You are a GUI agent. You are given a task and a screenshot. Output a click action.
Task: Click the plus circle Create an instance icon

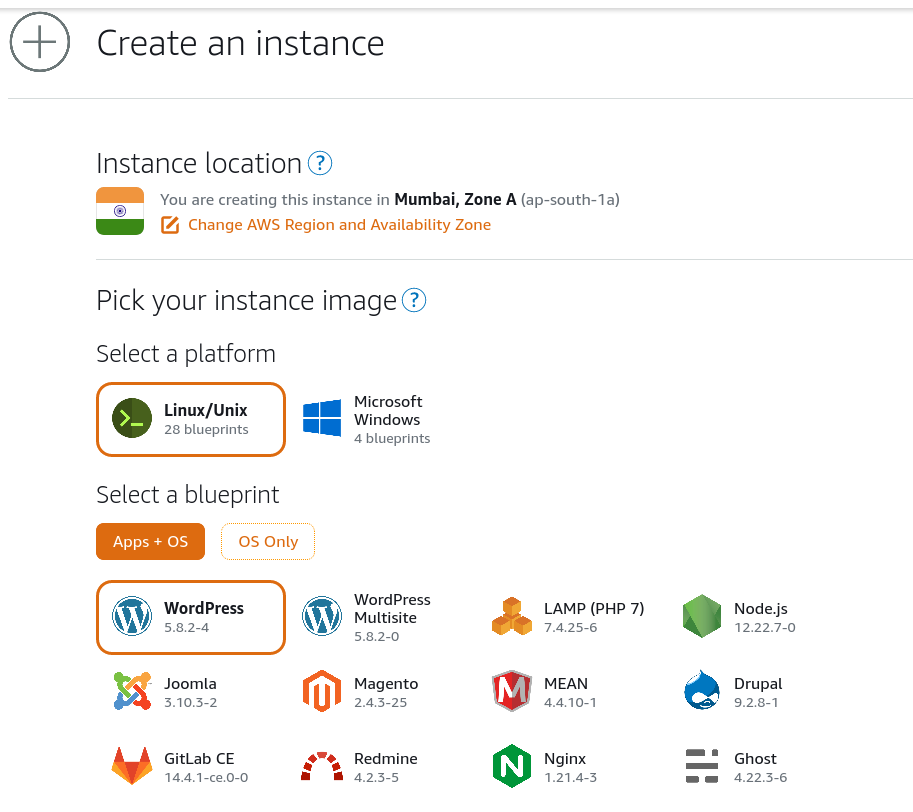(40, 42)
